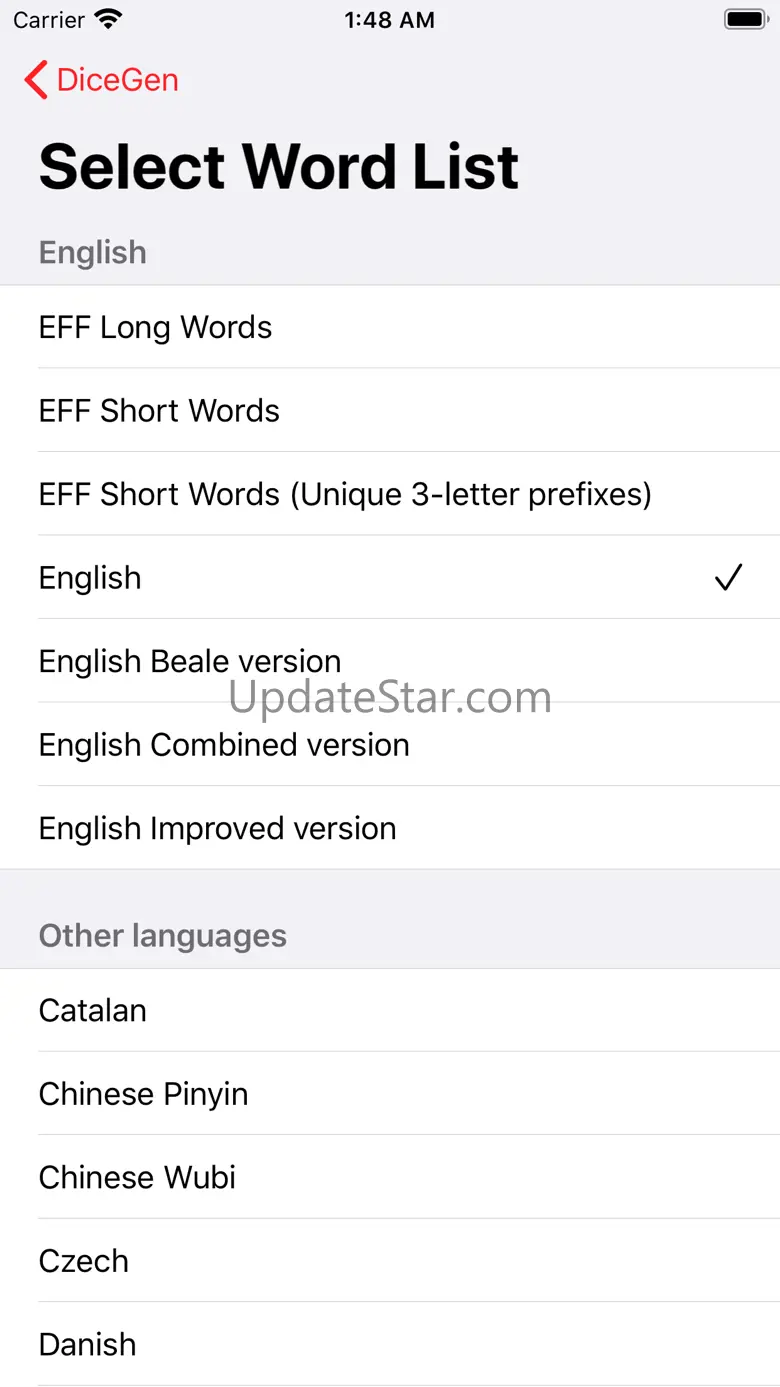Tap the red back chevron icon
Viewport: 780px width, 1387px height.
click(36, 80)
